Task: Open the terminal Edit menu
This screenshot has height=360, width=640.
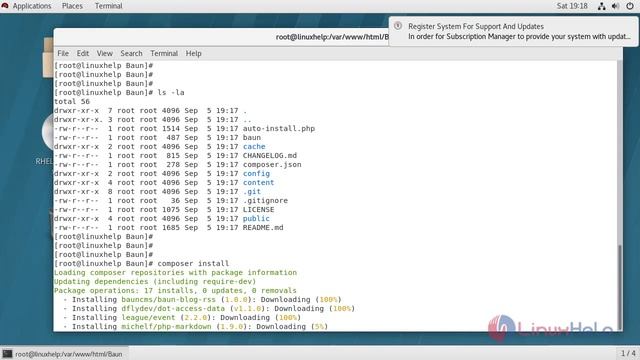Action: pyautogui.click(x=82, y=53)
